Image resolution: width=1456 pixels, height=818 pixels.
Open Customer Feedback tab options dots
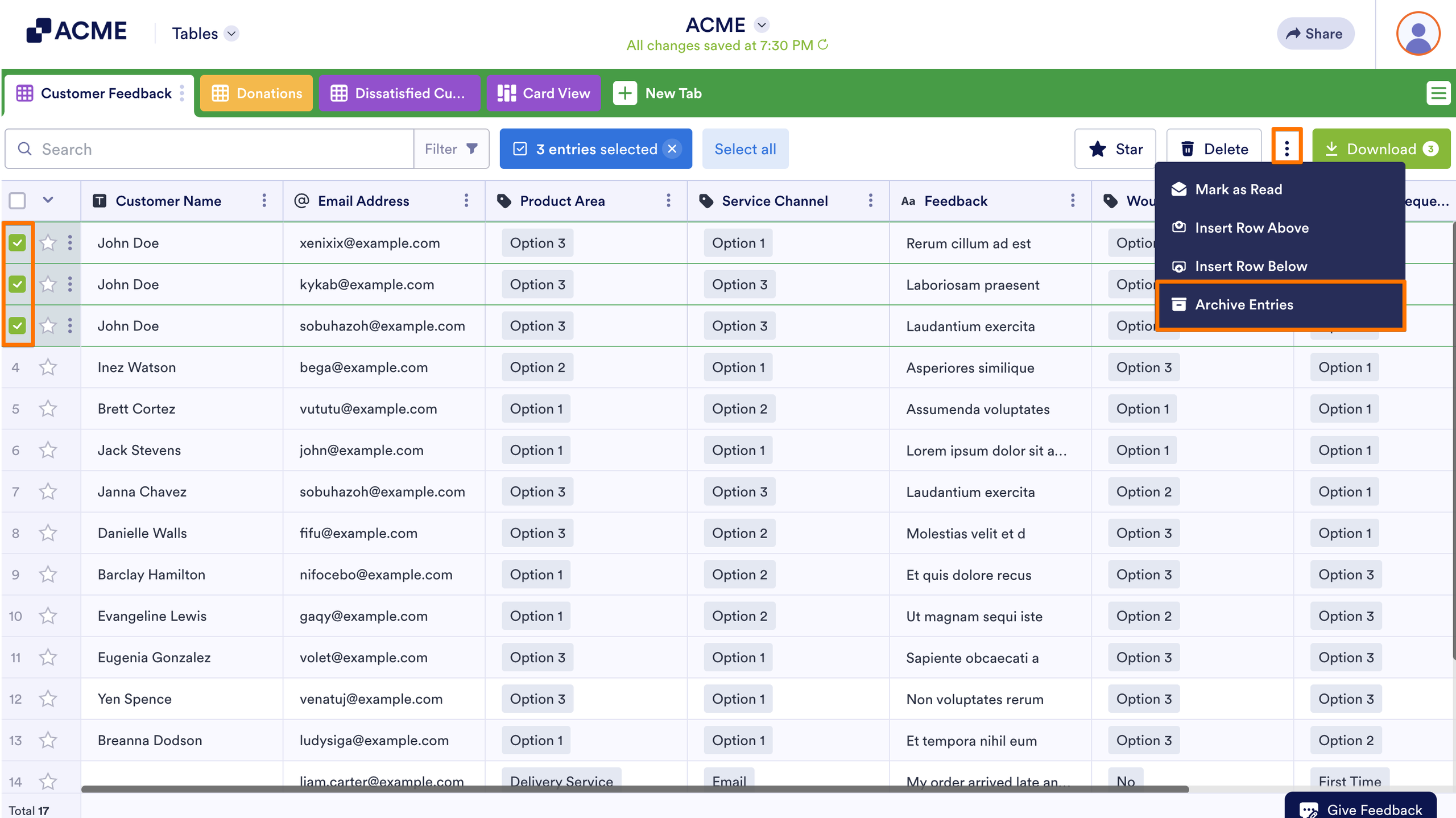coord(182,93)
